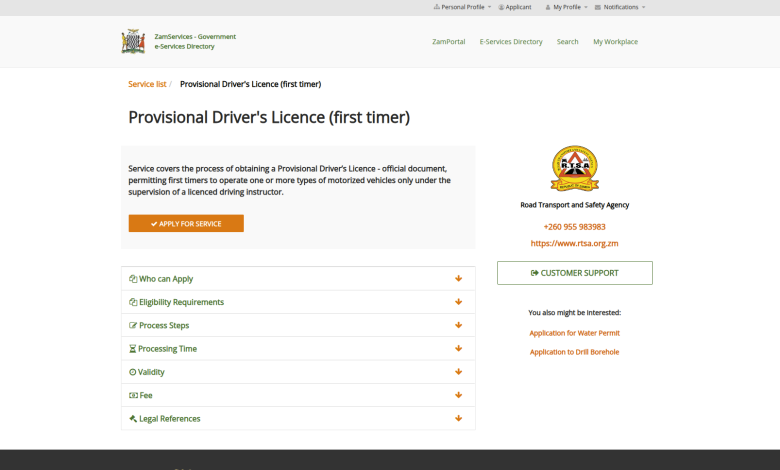Open the Notifications dropdown
780x470 pixels.
[x=620, y=7]
